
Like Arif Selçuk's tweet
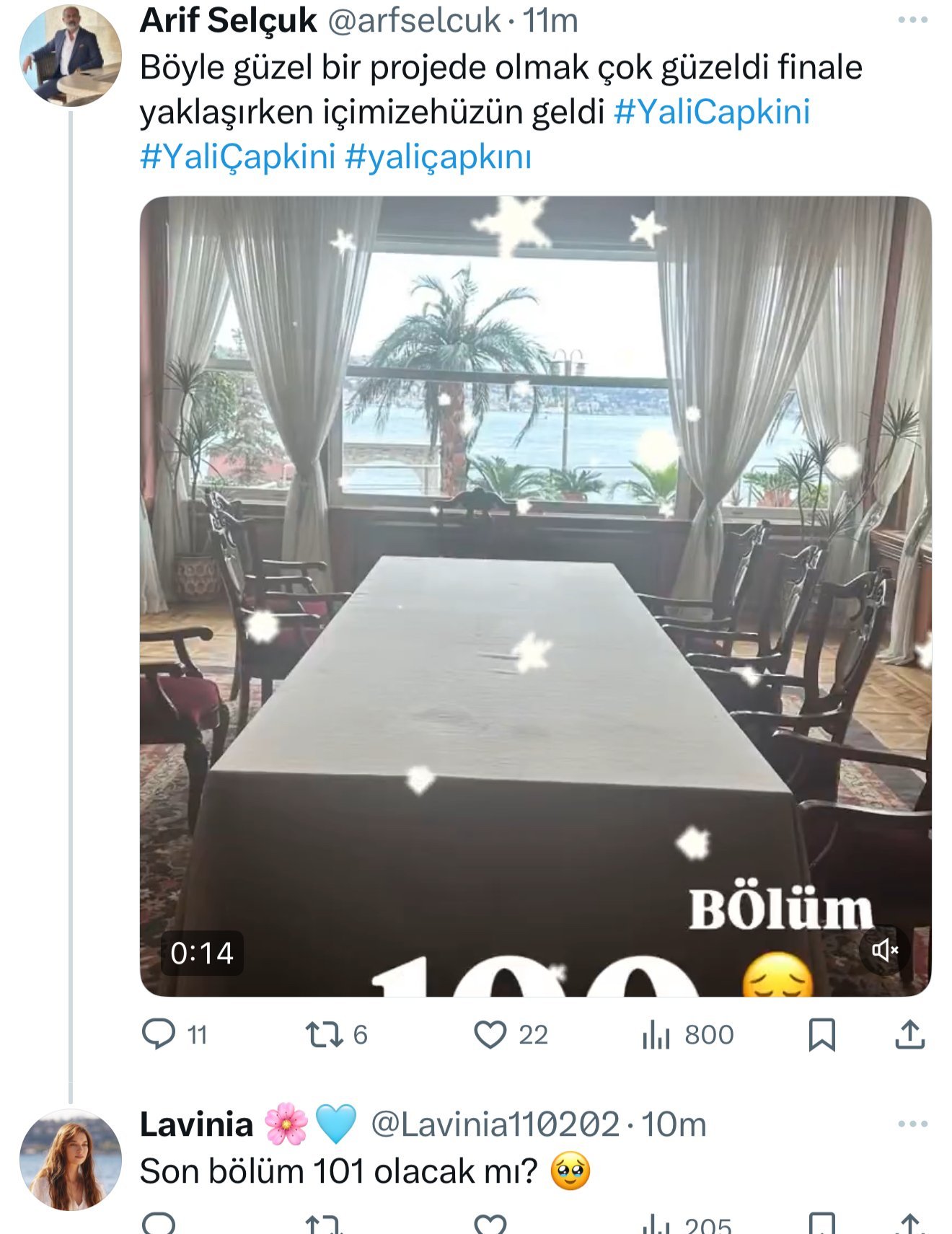click(490, 1034)
